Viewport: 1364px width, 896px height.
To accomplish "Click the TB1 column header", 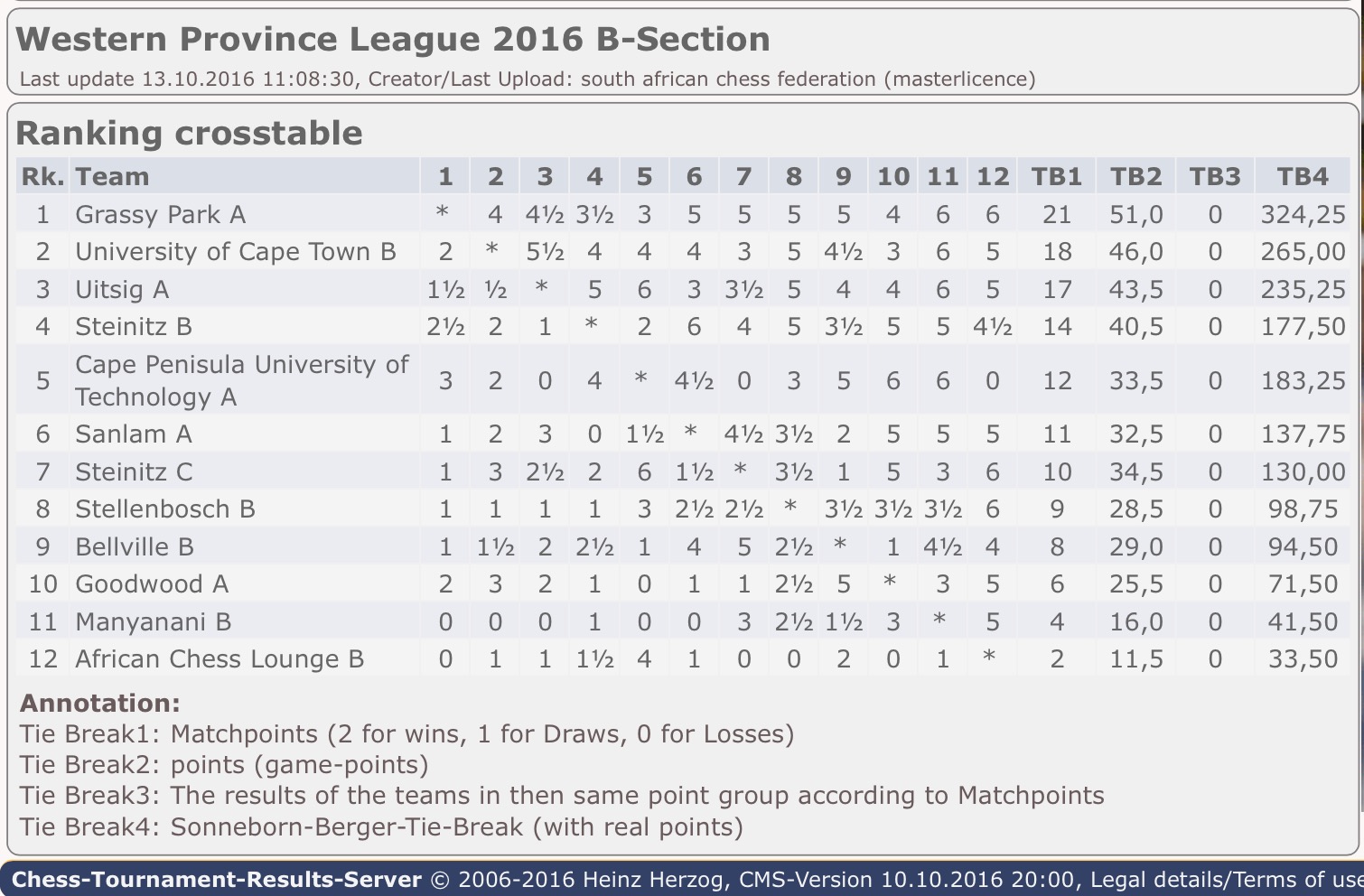I will click(x=1056, y=177).
